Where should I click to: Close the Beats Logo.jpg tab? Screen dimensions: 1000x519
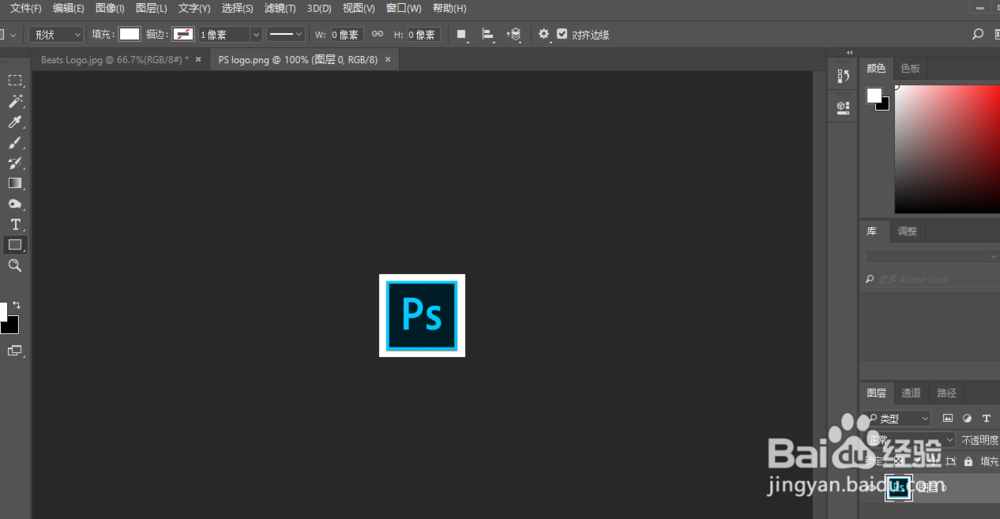198,59
